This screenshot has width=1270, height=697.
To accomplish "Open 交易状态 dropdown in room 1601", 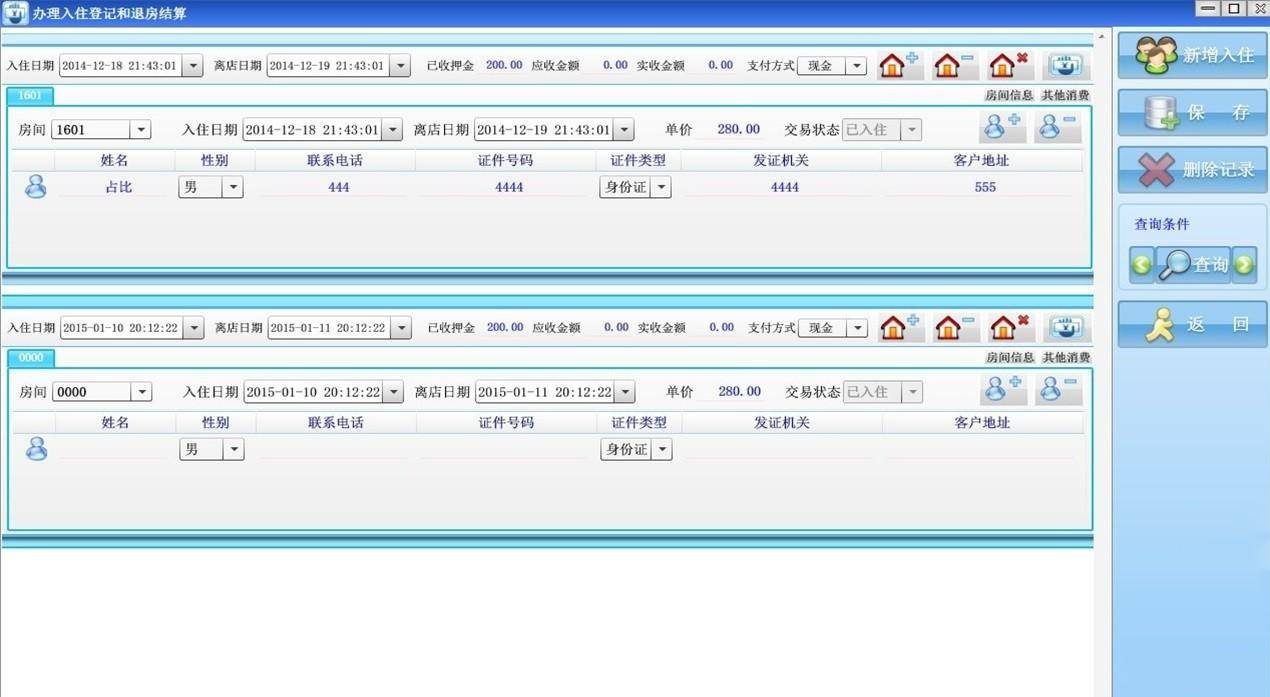I will point(911,130).
